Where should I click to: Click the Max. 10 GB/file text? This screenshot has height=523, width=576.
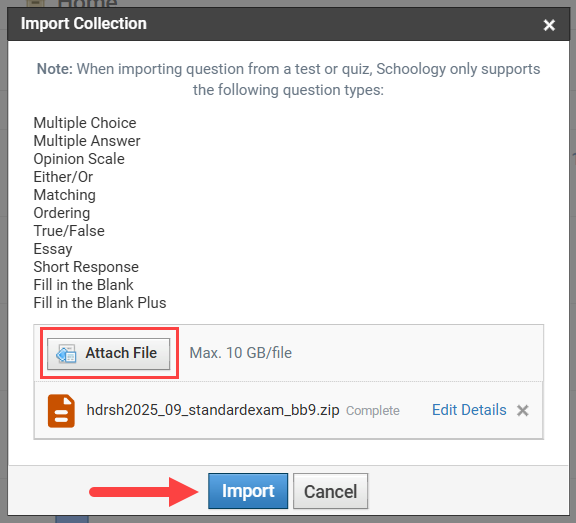pos(241,353)
